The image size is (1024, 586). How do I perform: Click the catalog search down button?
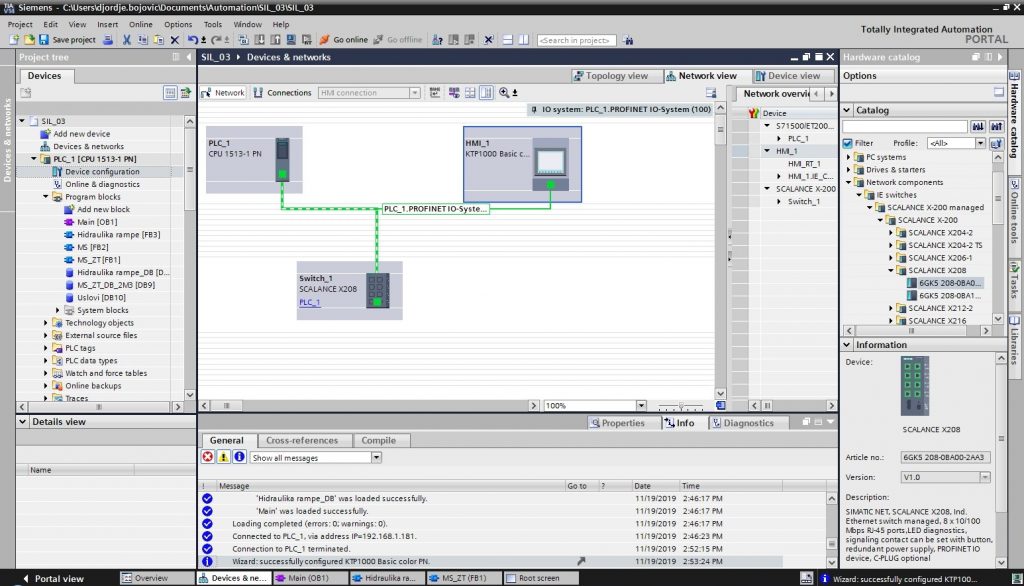(979, 127)
